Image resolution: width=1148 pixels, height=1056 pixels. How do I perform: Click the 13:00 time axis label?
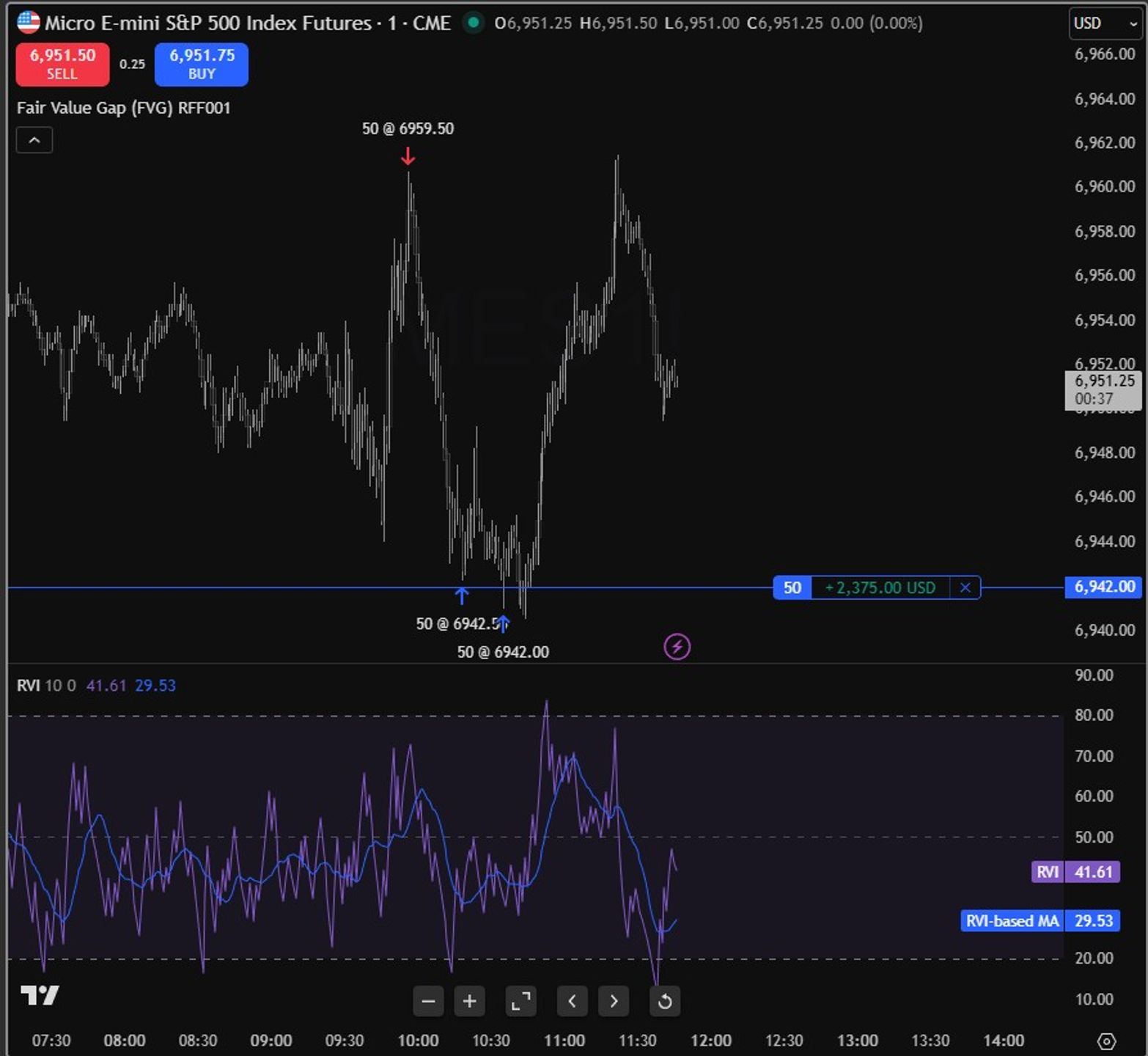(x=858, y=1041)
